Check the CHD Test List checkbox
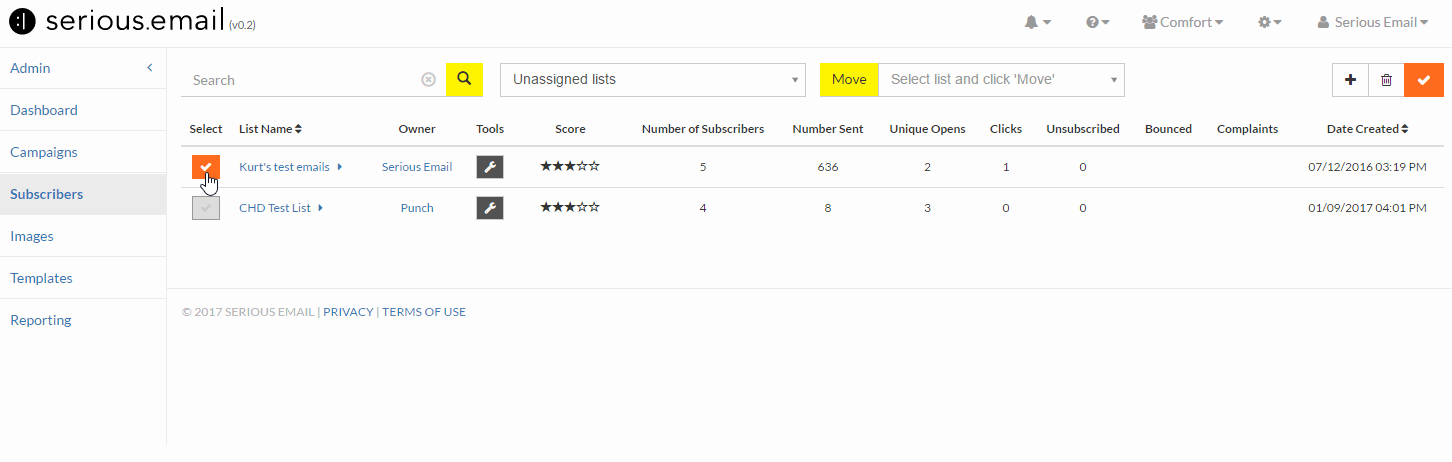 [206, 208]
